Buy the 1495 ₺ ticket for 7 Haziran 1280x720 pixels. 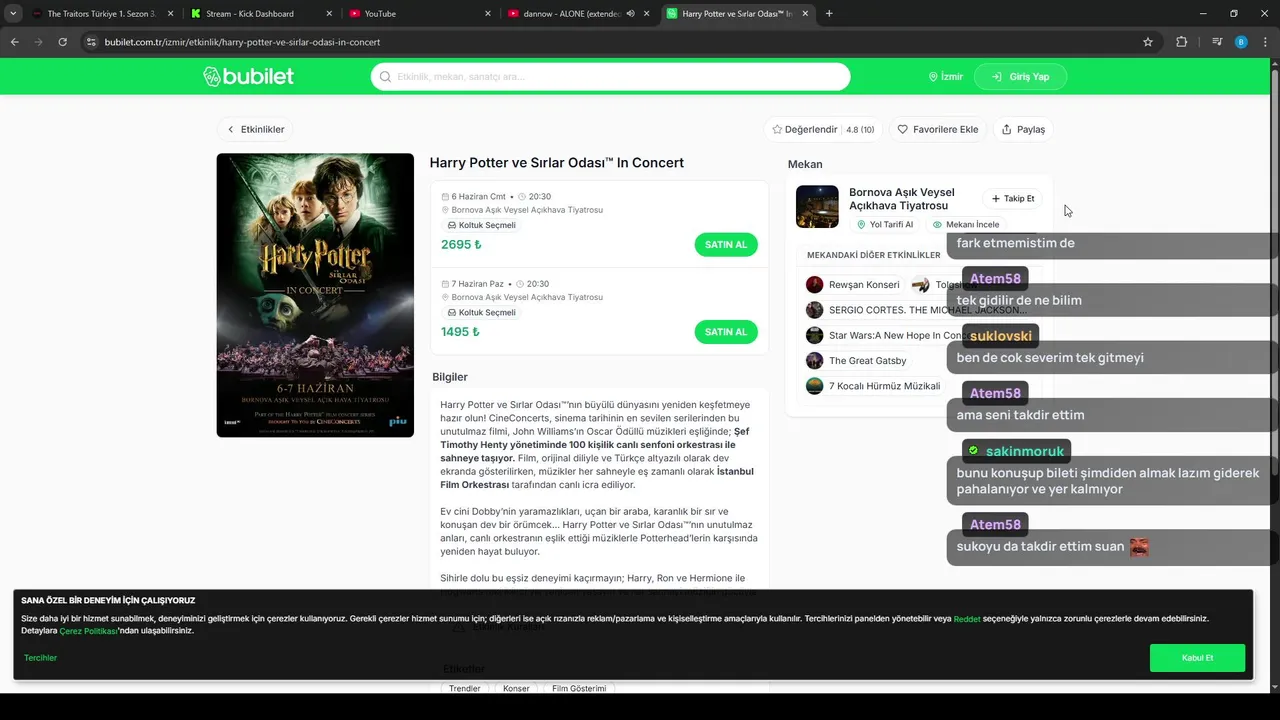point(726,332)
